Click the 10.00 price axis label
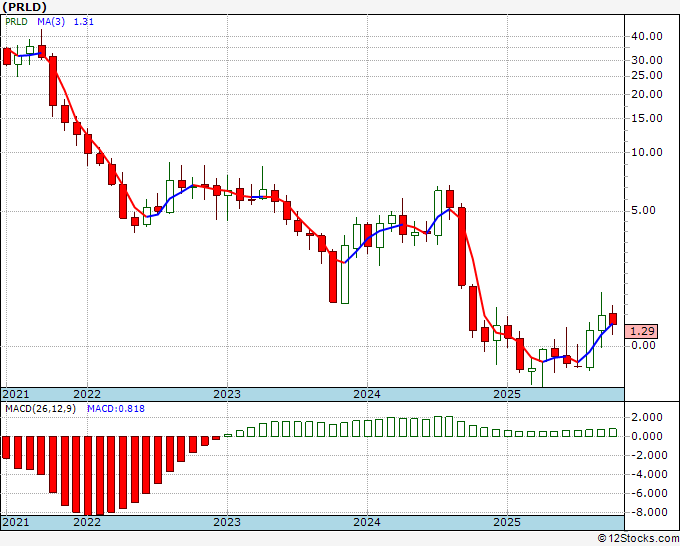The height and width of the screenshot is (546, 680). pos(647,152)
